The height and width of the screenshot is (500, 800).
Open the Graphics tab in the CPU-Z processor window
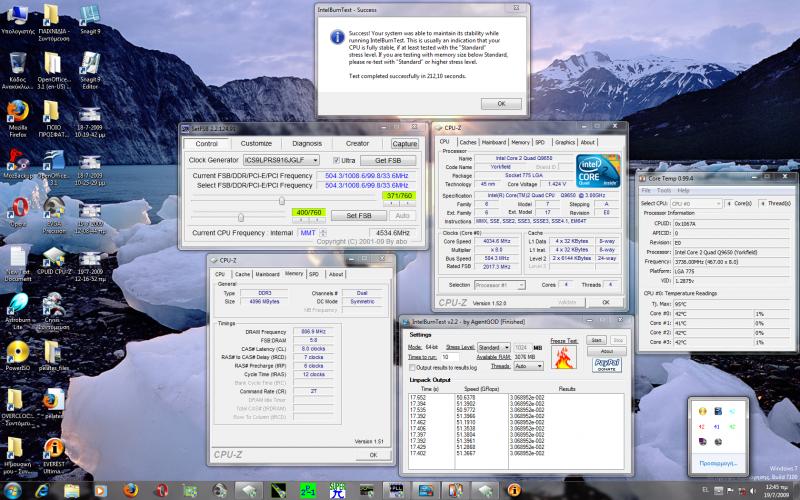[564, 142]
